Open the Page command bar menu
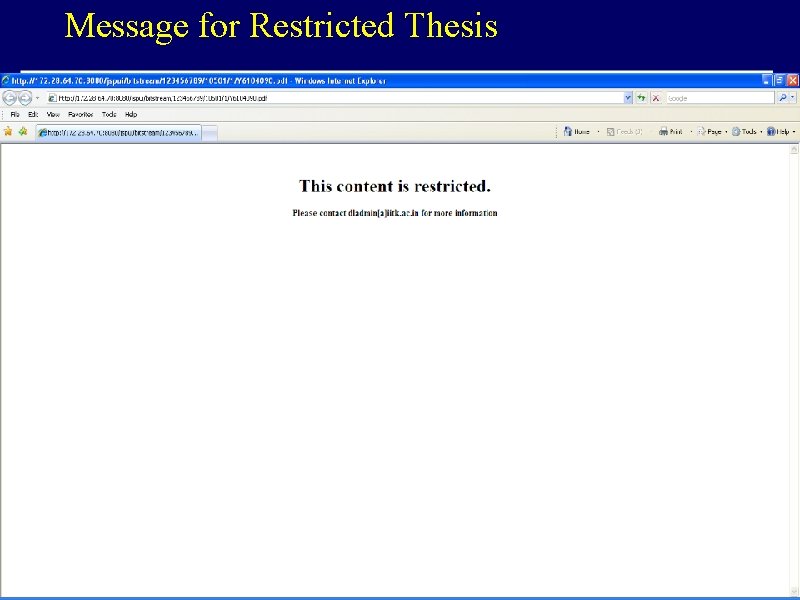Image resolution: width=800 pixels, height=600 pixels. (x=712, y=132)
